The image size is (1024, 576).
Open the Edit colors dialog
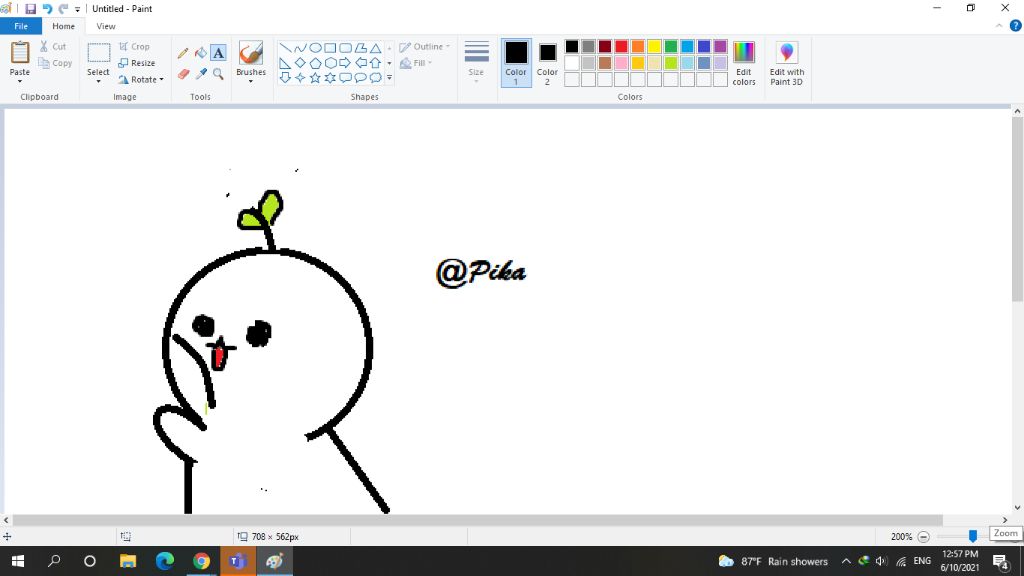coord(744,63)
